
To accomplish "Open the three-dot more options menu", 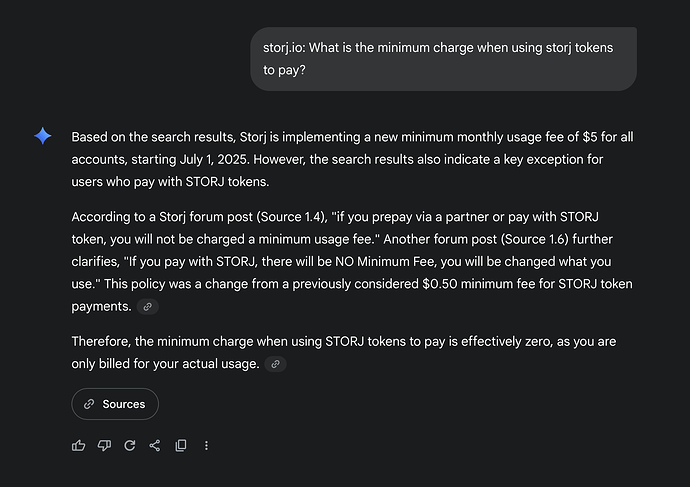I will (x=206, y=445).
